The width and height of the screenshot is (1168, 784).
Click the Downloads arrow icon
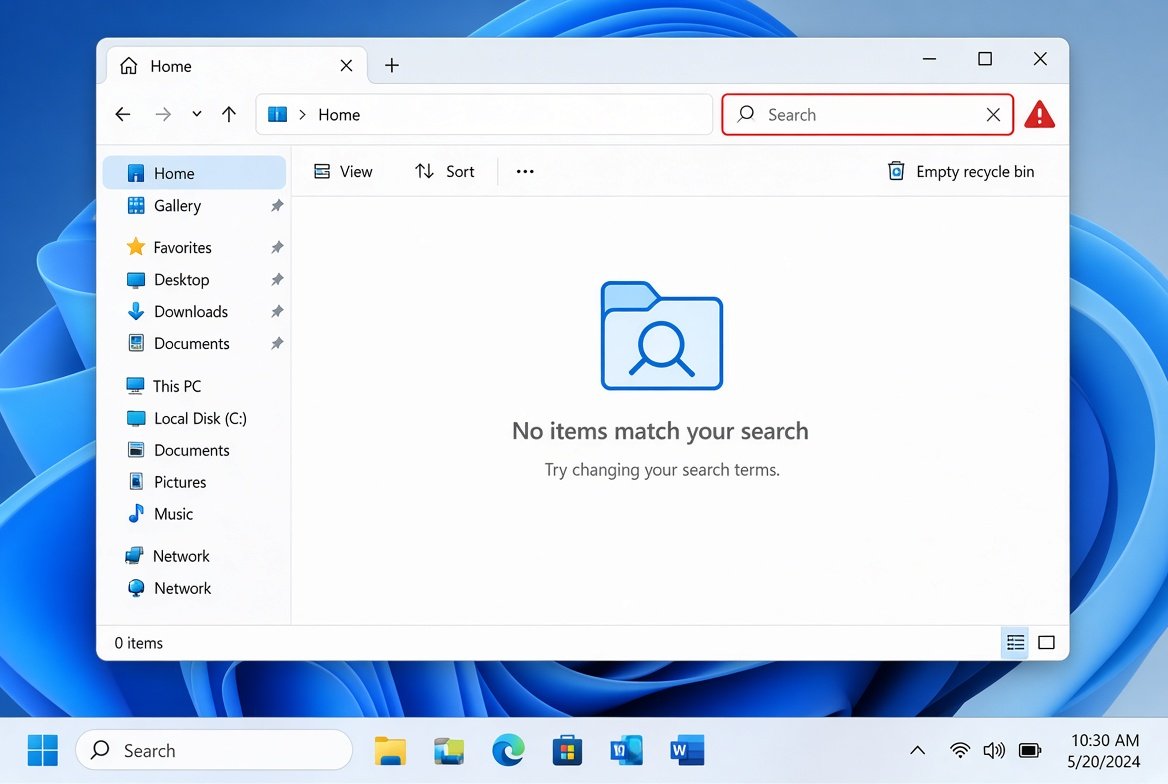[x=136, y=312]
